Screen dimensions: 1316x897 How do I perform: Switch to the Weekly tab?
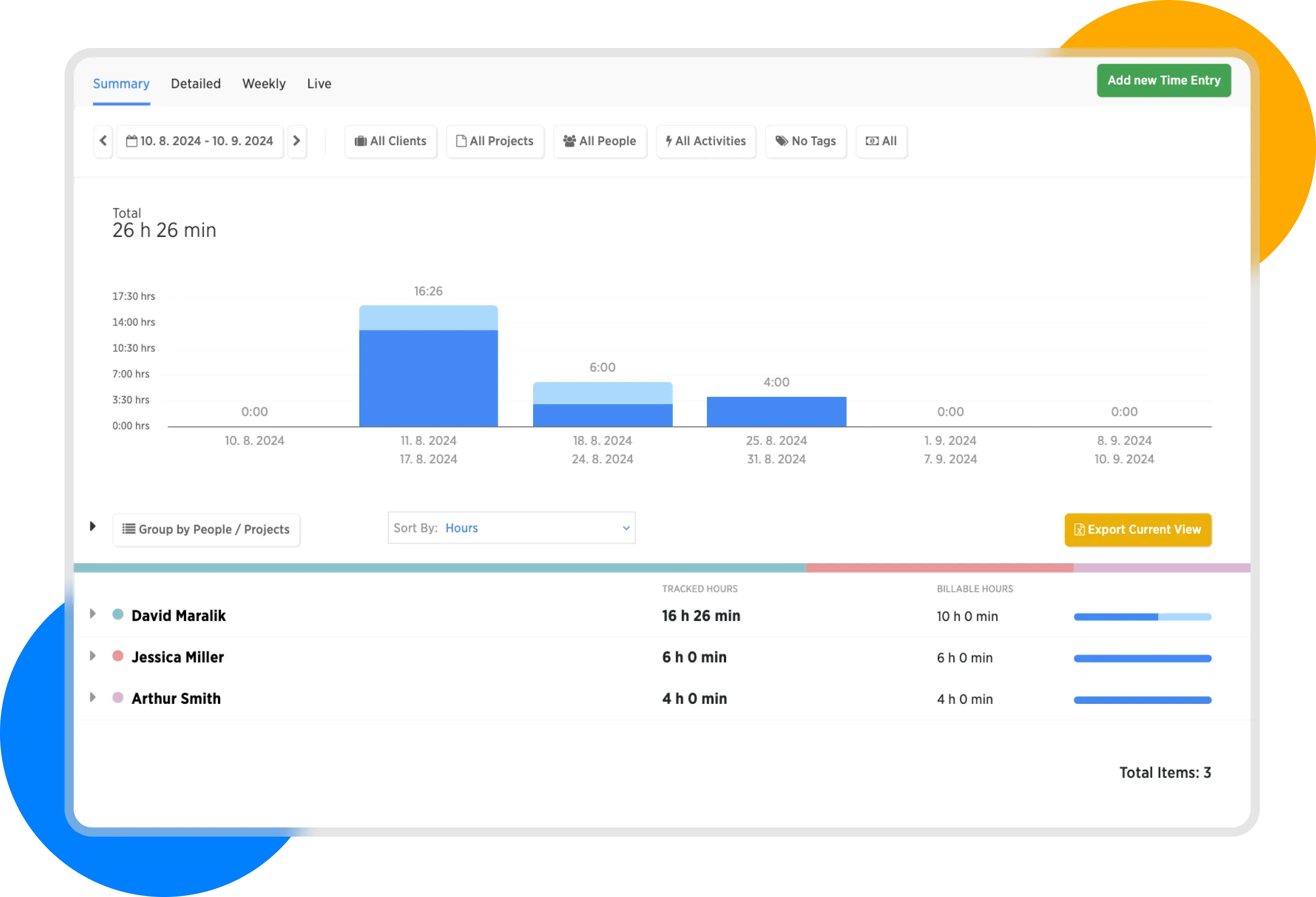(264, 84)
